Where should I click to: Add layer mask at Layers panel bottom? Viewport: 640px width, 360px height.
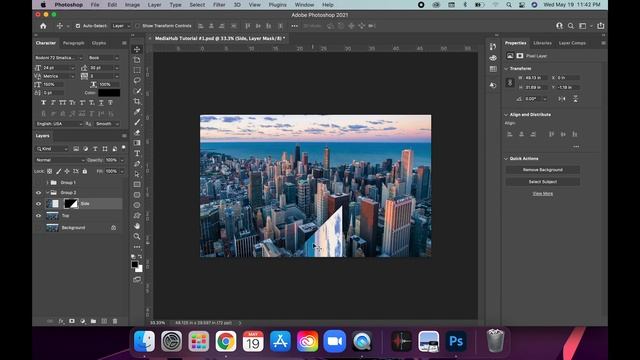72,321
